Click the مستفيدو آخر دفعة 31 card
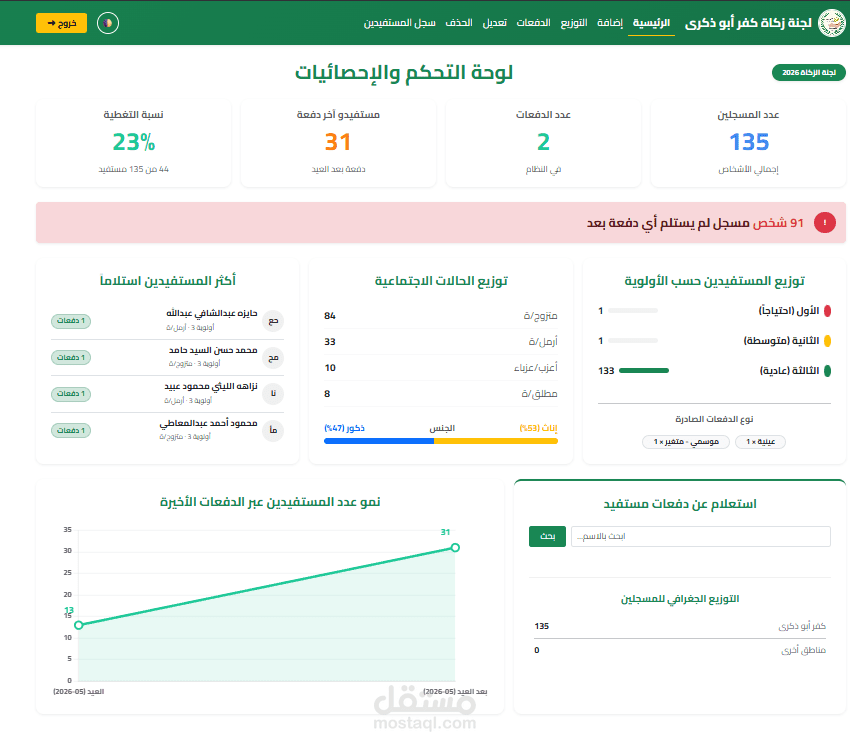Viewport: 850px width, 747px height. coord(338,144)
